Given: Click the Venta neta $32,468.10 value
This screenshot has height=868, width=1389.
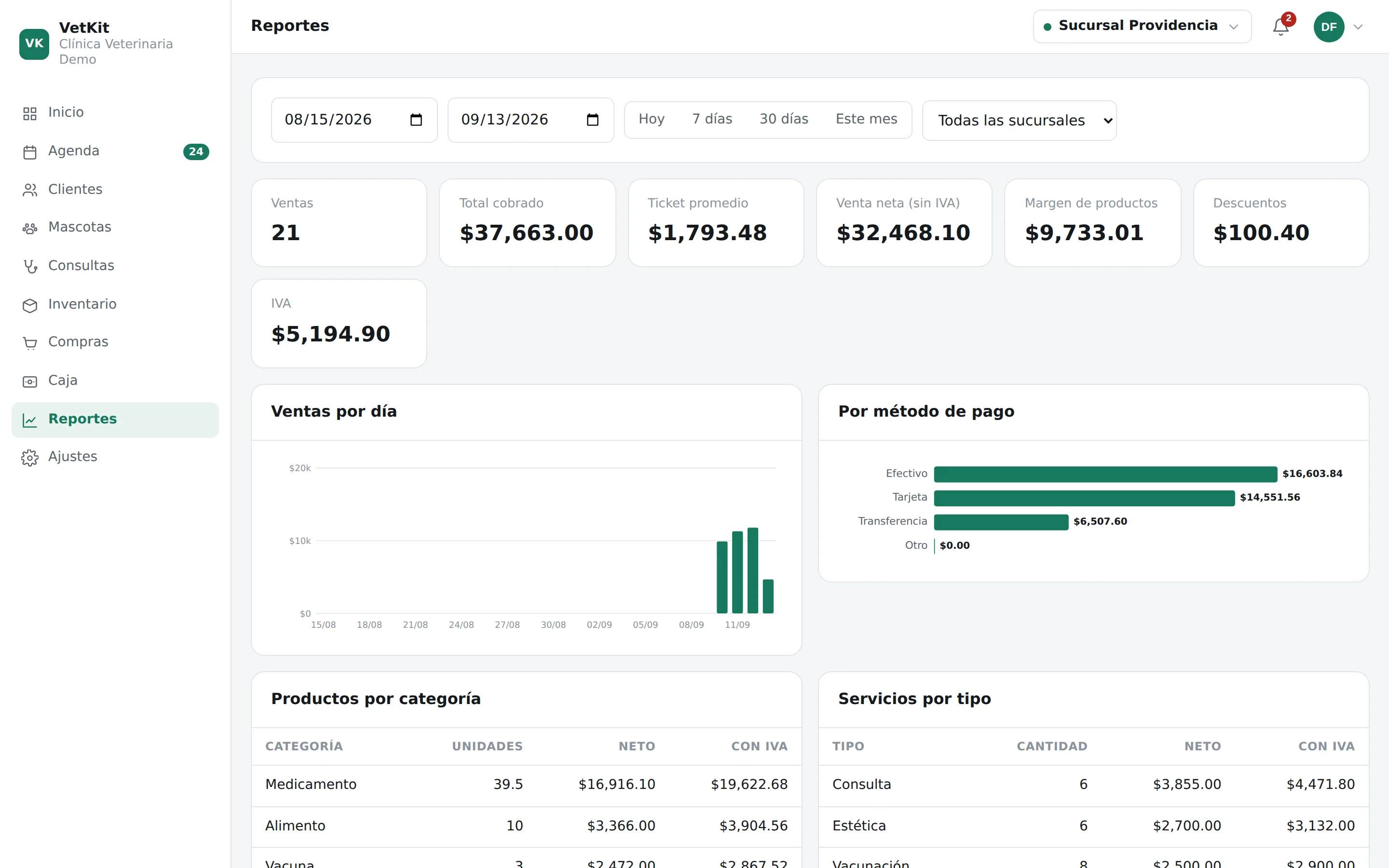Looking at the screenshot, I should (x=903, y=233).
